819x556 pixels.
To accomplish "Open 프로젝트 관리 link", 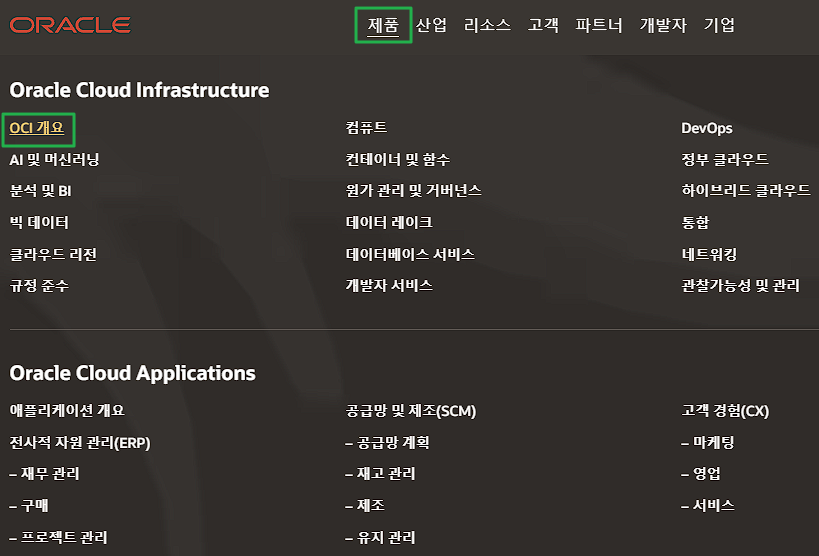I will coord(58,537).
